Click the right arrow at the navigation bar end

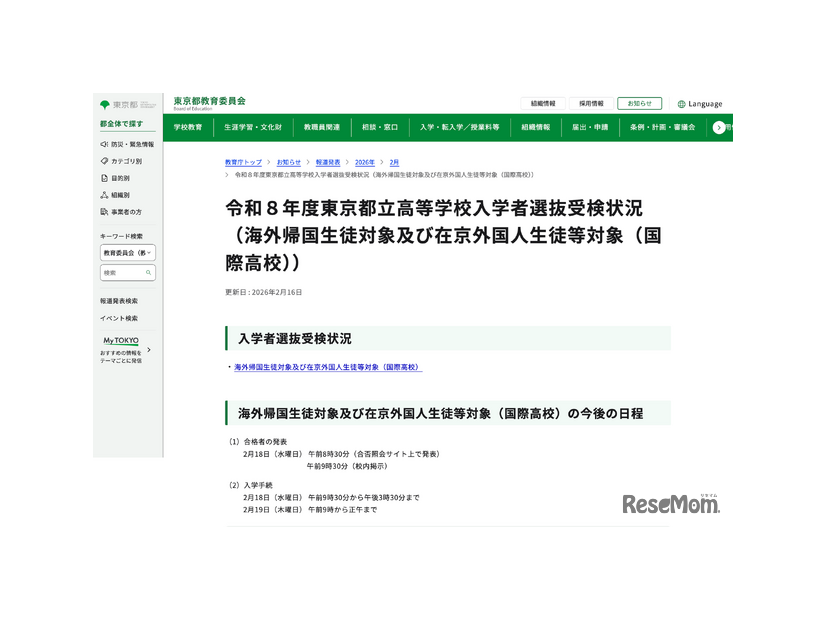pyautogui.click(x=717, y=126)
